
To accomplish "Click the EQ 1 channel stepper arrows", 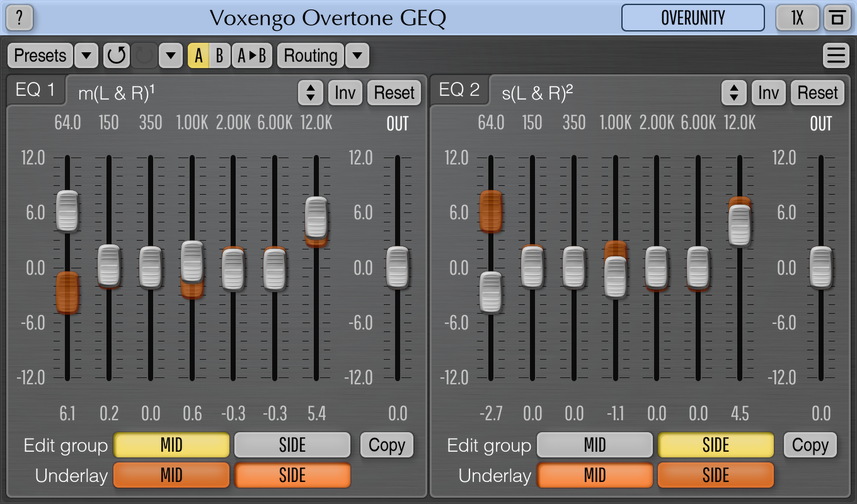I will tap(310, 93).
